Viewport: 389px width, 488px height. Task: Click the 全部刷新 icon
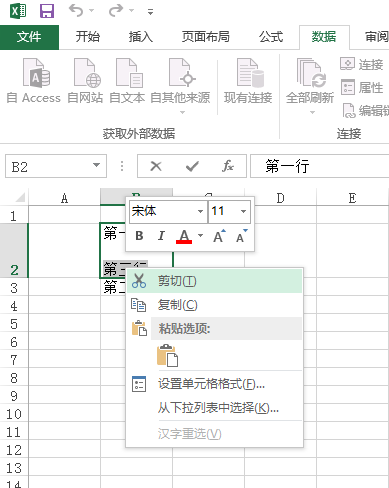pos(310,73)
